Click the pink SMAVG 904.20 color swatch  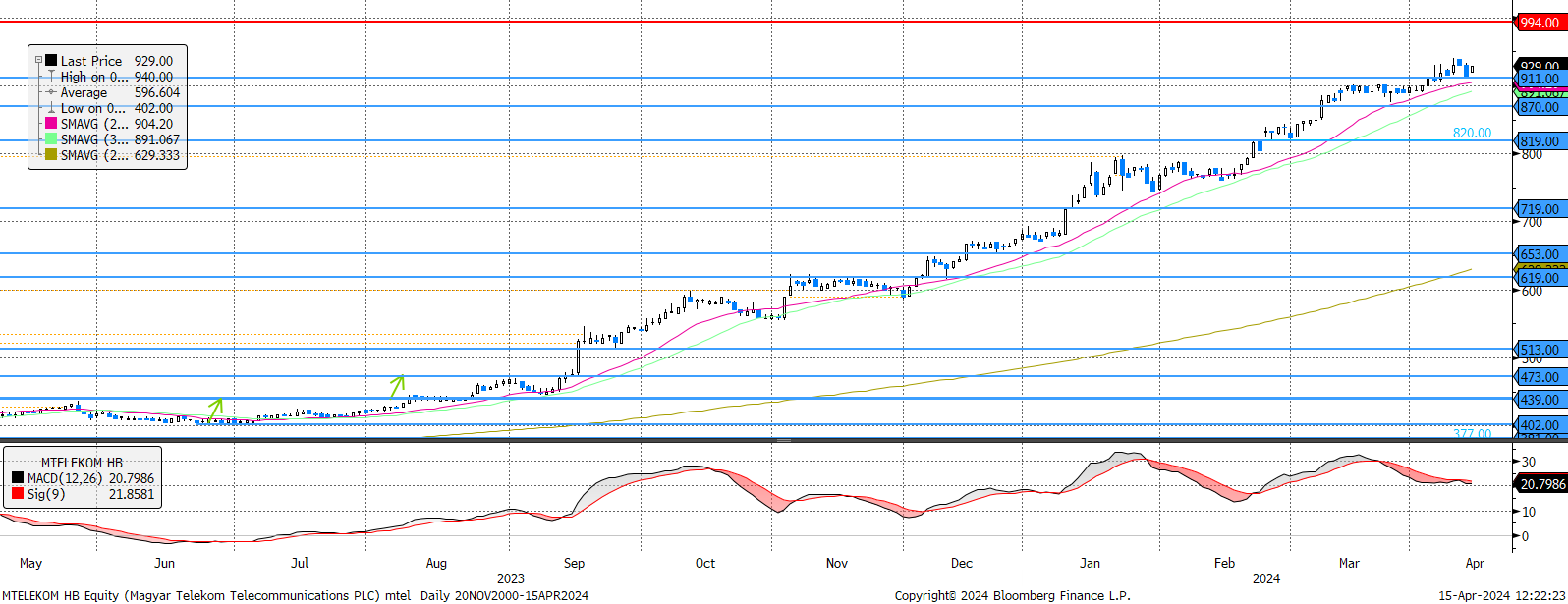click(x=51, y=124)
